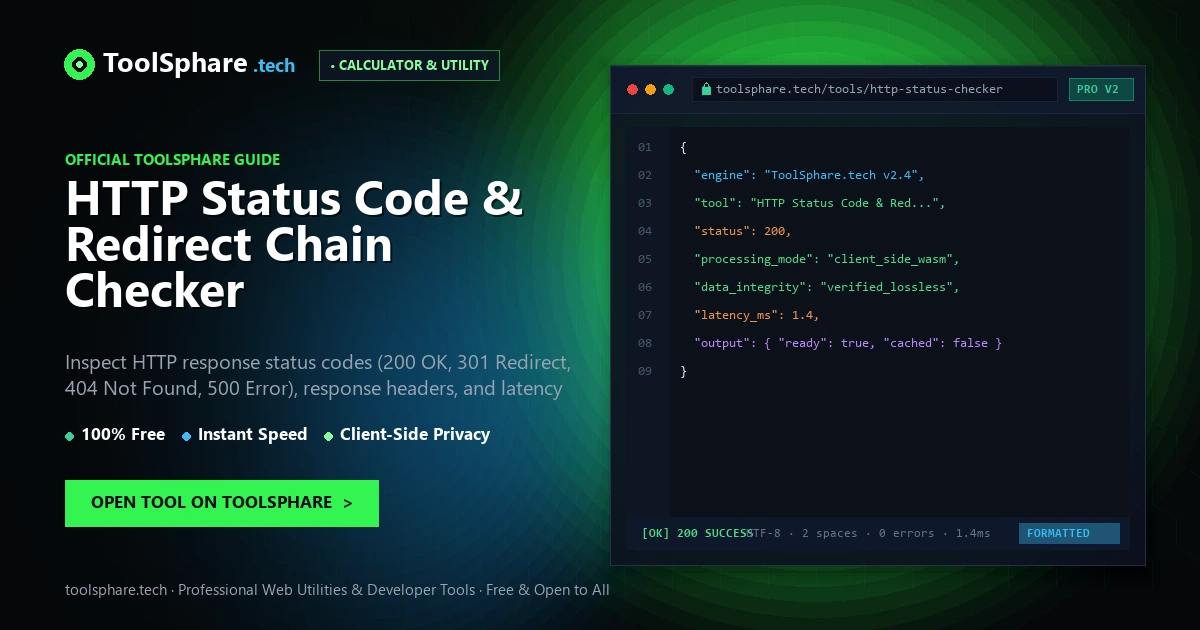The width and height of the screenshot is (1200, 630).
Task: Click the "processing_mode": "client_side_wasm" line
Action: coord(827,259)
